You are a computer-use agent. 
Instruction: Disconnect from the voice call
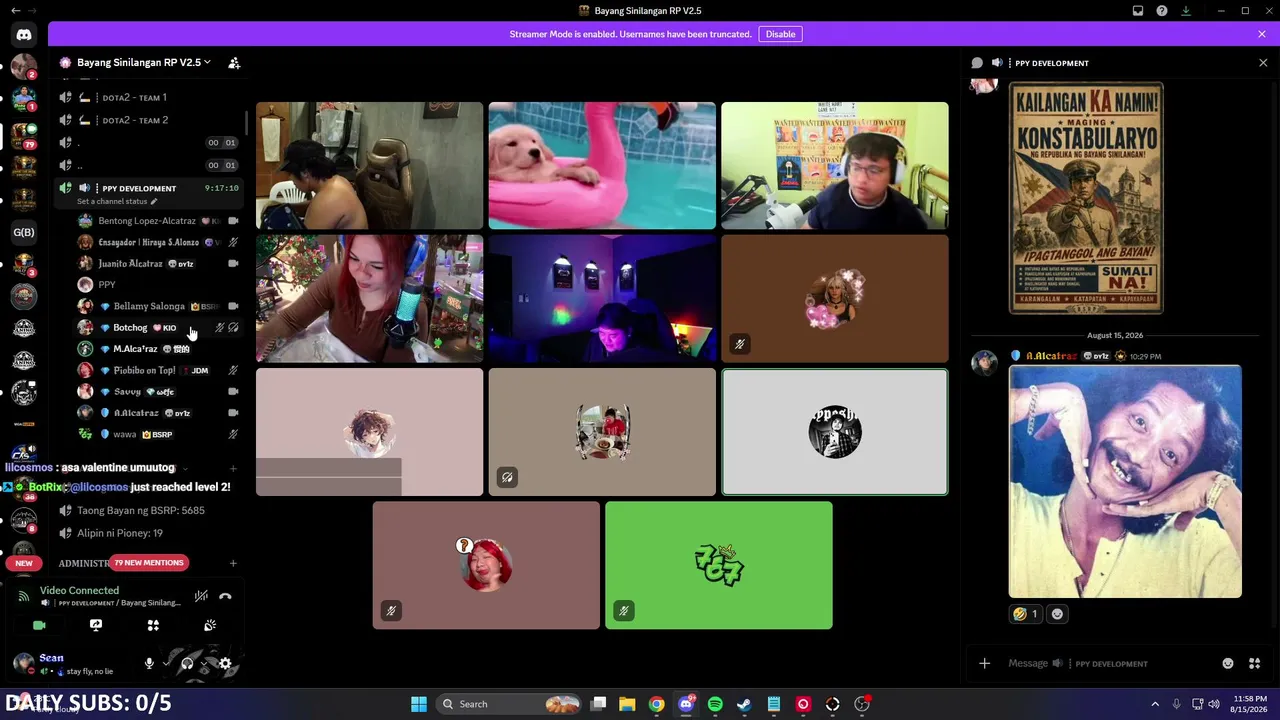pyautogui.click(x=225, y=596)
